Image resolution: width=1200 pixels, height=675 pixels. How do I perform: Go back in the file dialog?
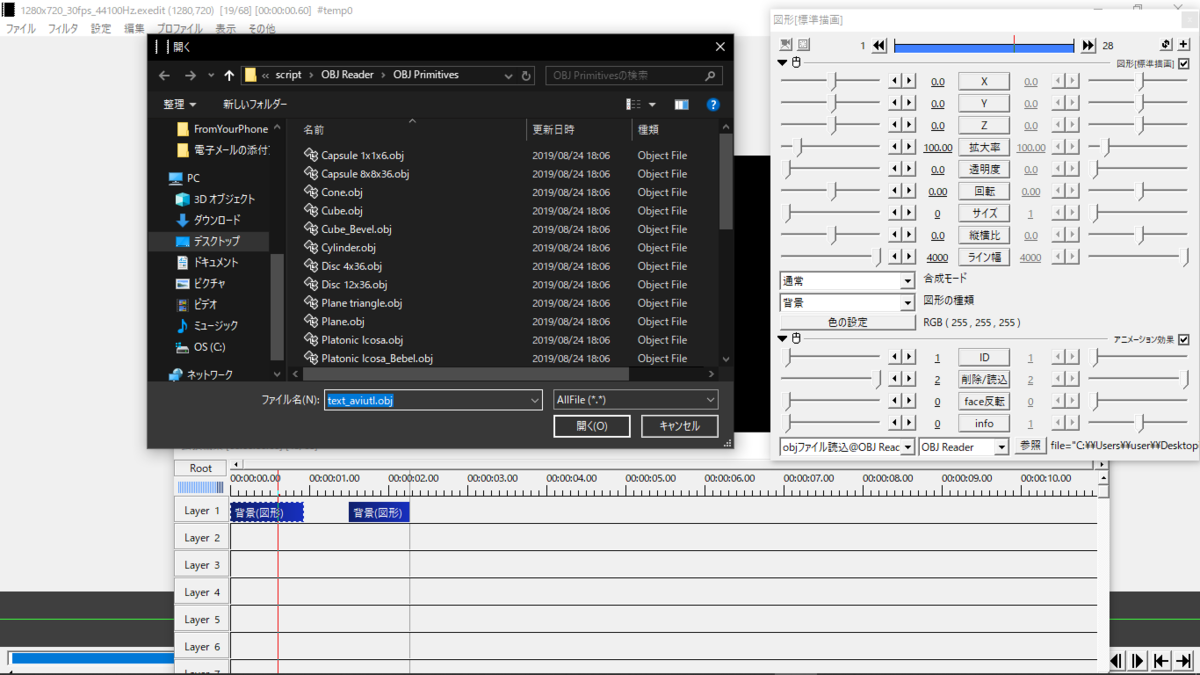click(165, 75)
